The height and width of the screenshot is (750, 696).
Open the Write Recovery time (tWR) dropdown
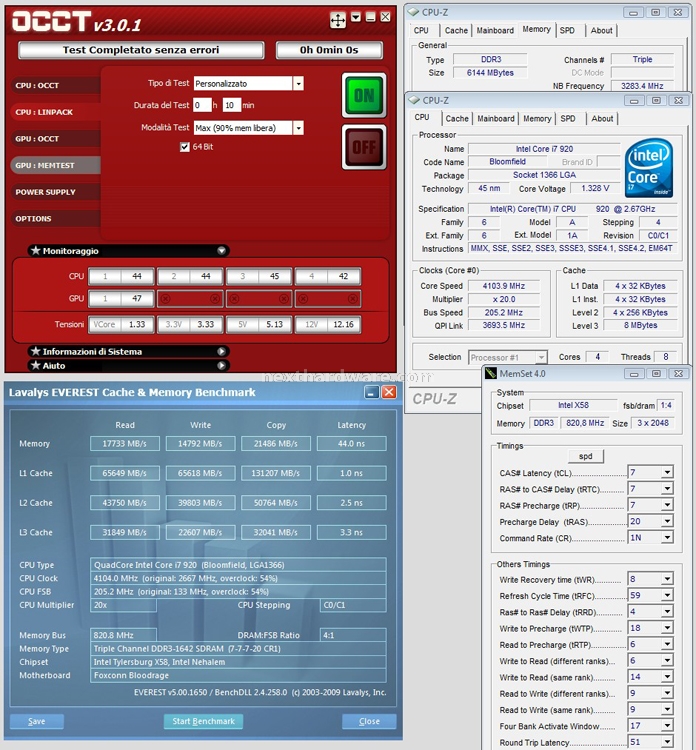(667, 579)
